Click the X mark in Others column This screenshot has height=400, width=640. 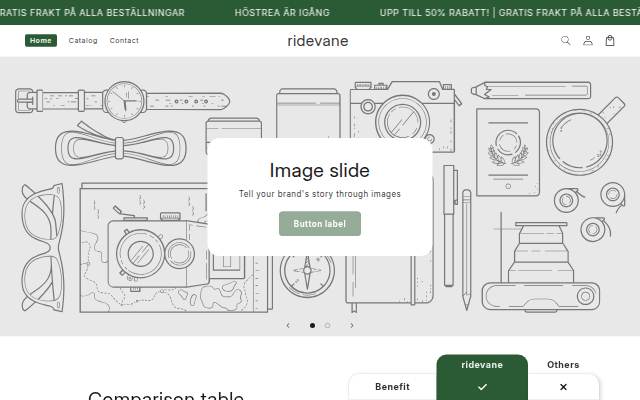pyautogui.click(x=563, y=387)
